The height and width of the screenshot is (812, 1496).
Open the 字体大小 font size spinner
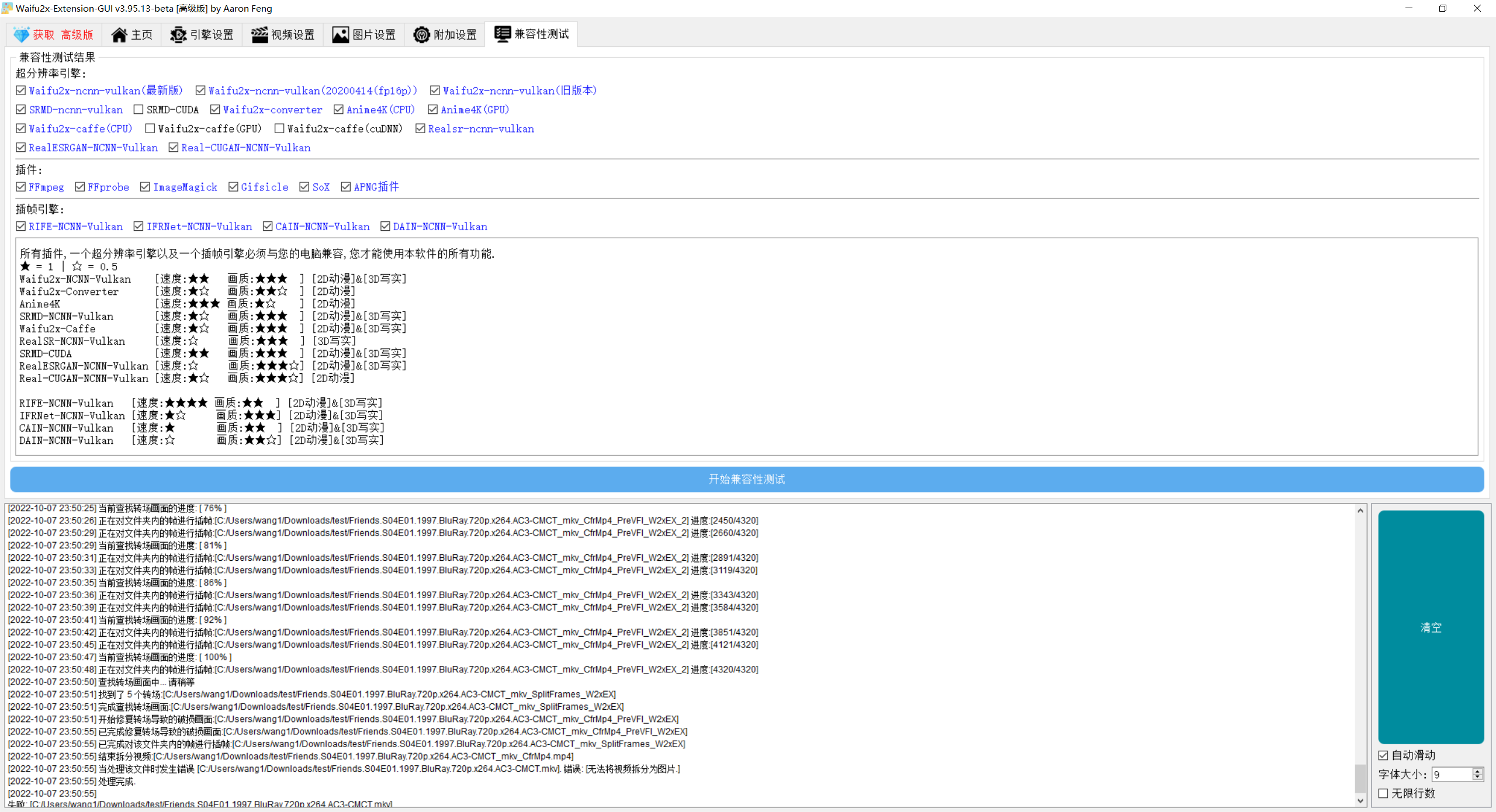coord(1456,773)
